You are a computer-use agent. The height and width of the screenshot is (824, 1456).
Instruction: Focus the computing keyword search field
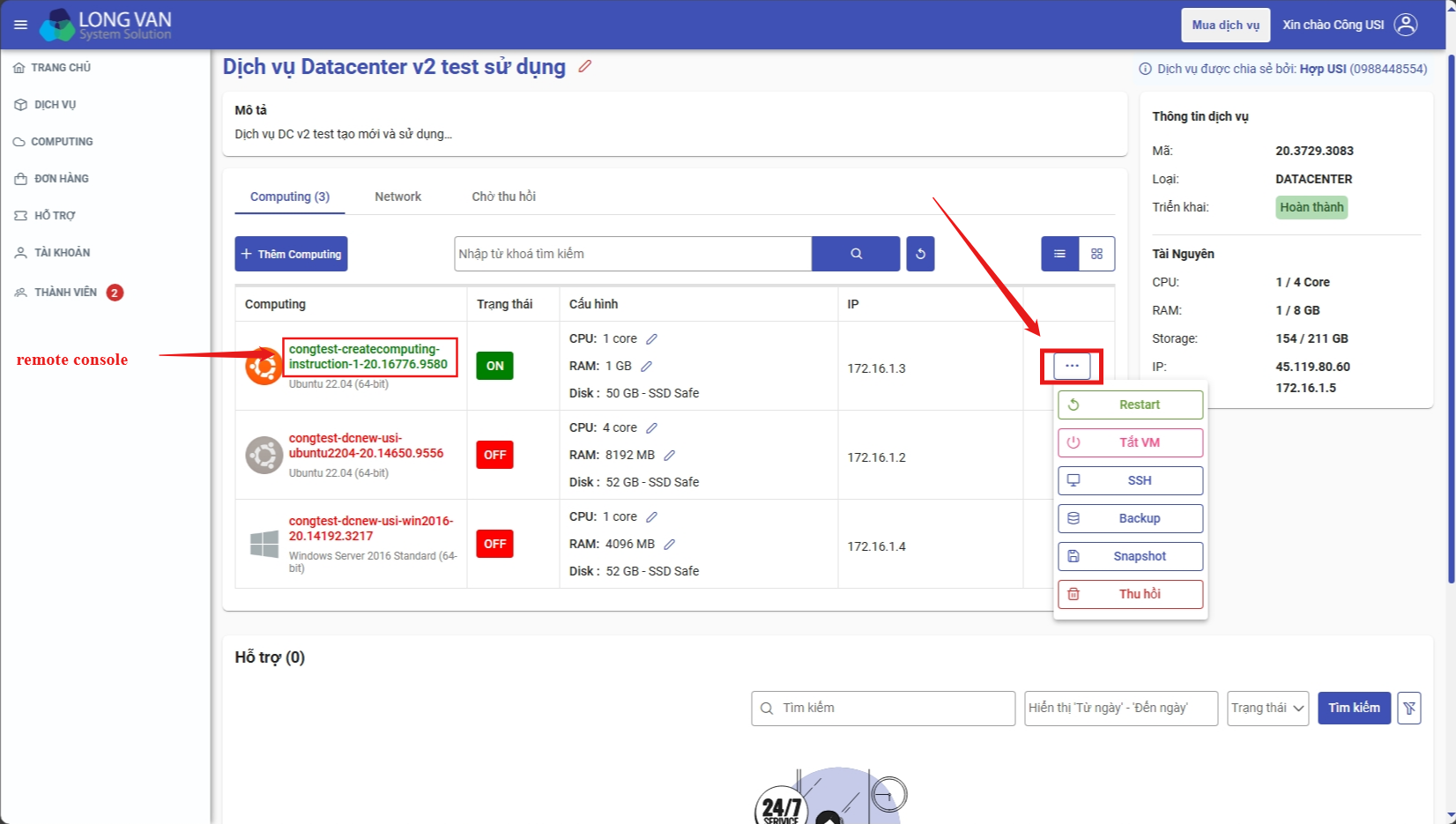tap(633, 254)
